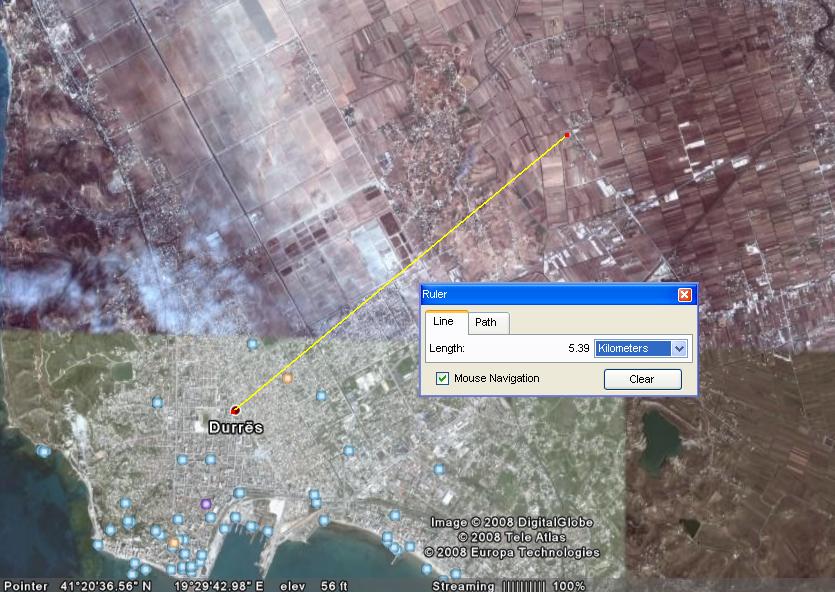Viewport: 835px width, 592px height.
Task: Click the red endpoint of the ruler line
Action: [567, 135]
